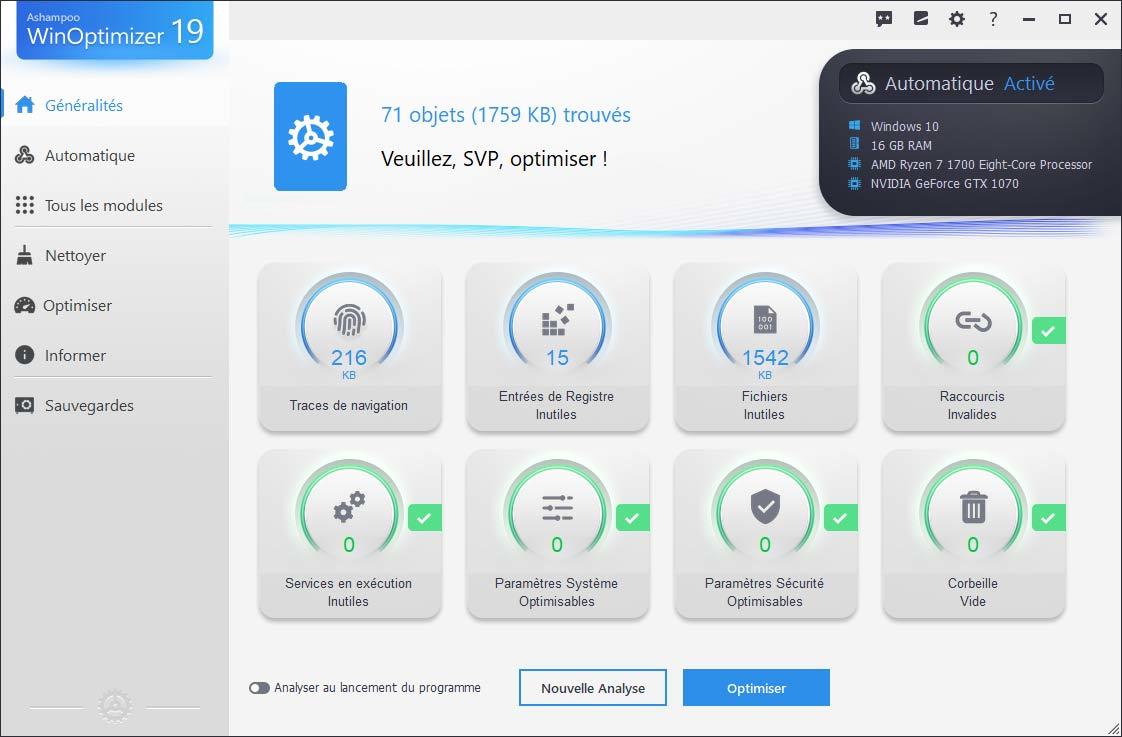Click the 216 KB value
The height and width of the screenshot is (737, 1122).
pos(348,362)
